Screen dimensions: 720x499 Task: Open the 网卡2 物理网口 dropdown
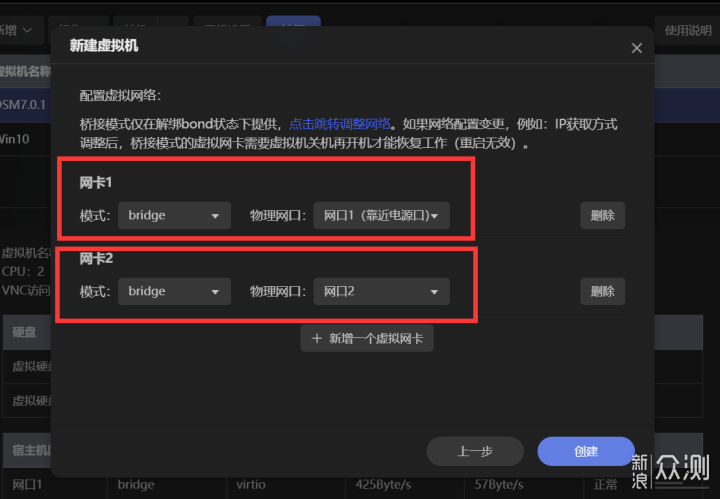pyautogui.click(x=381, y=291)
